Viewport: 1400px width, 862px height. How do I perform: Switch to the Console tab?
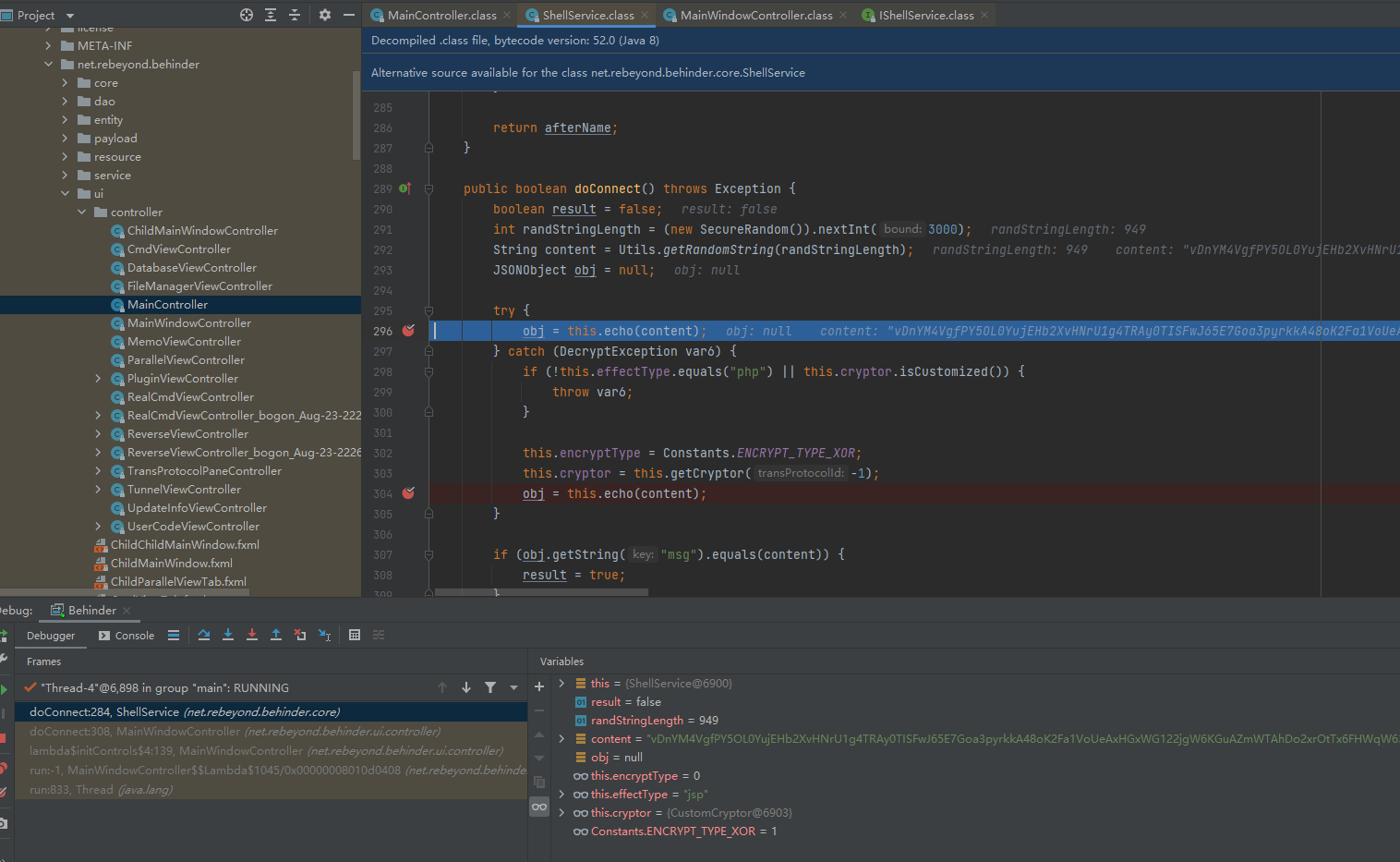127,636
